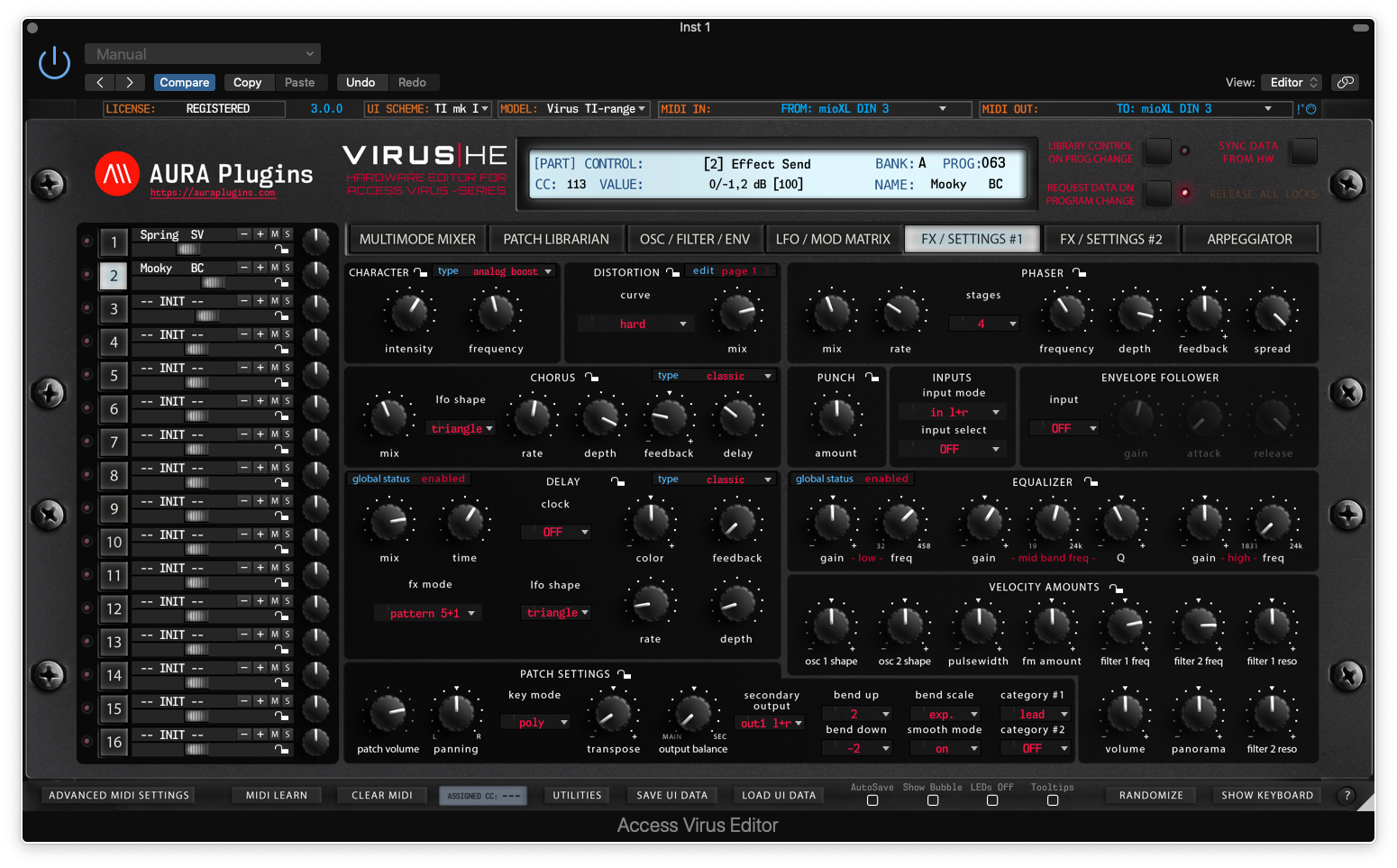Viewport: 1397px width, 868px height.
Task: Click the link chain icon beside View
Action: (x=1346, y=82)
